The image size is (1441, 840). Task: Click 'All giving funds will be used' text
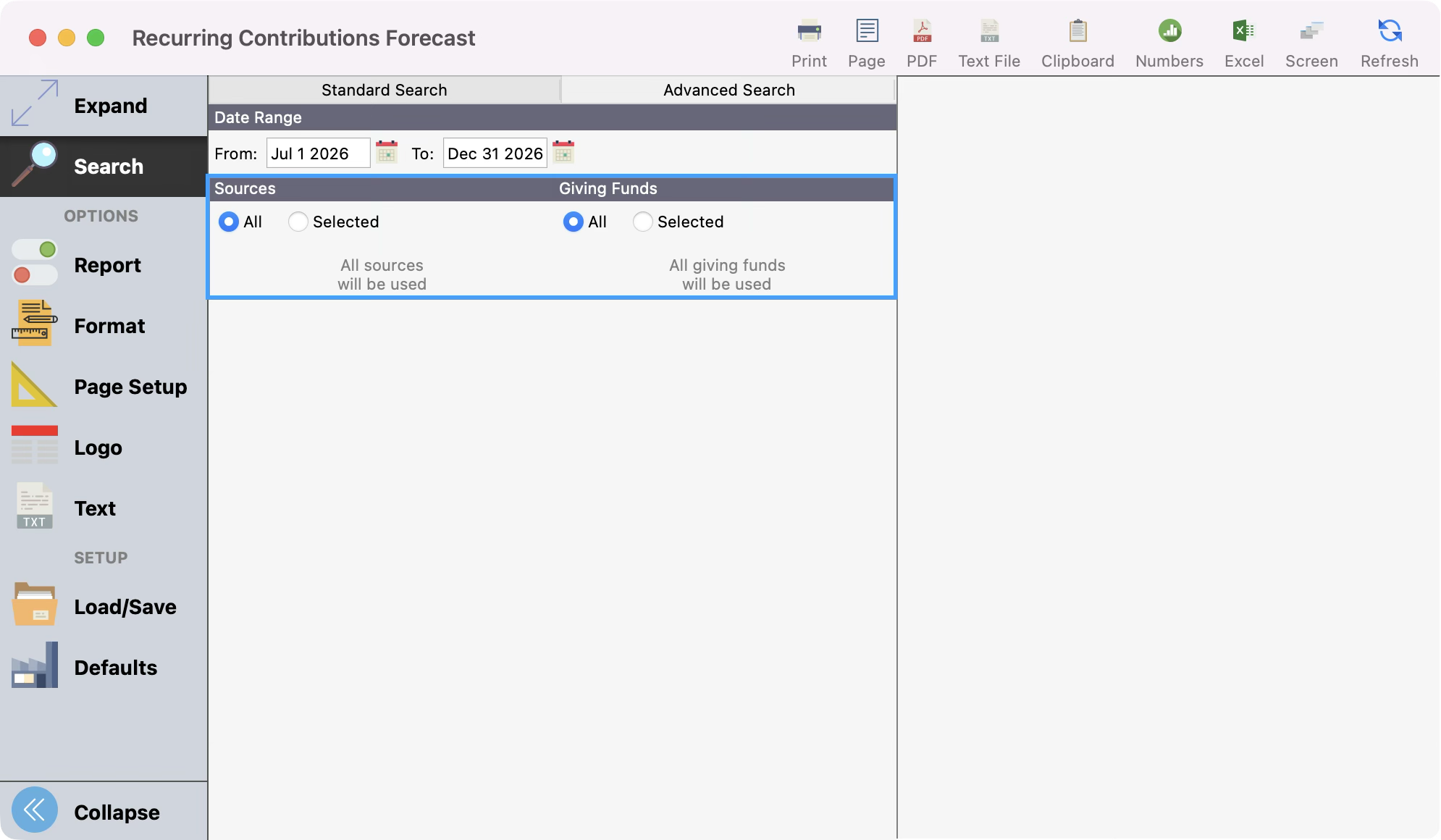point(727,274)
